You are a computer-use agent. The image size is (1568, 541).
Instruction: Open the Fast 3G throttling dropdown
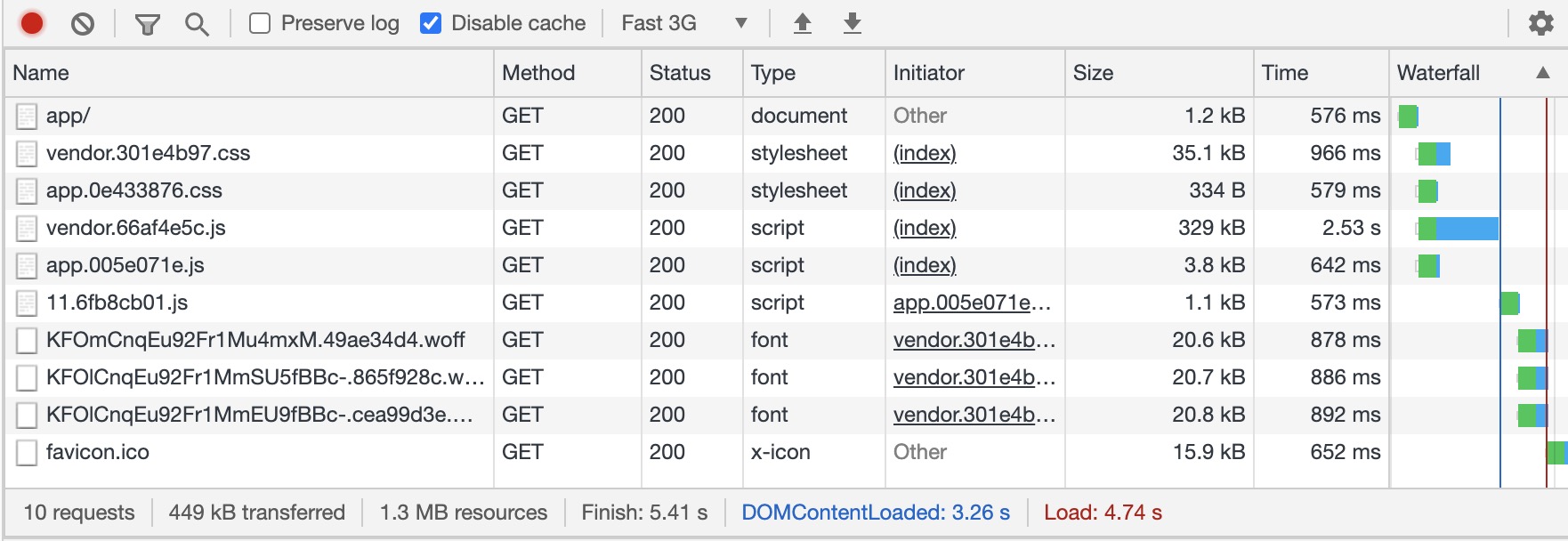683,23
